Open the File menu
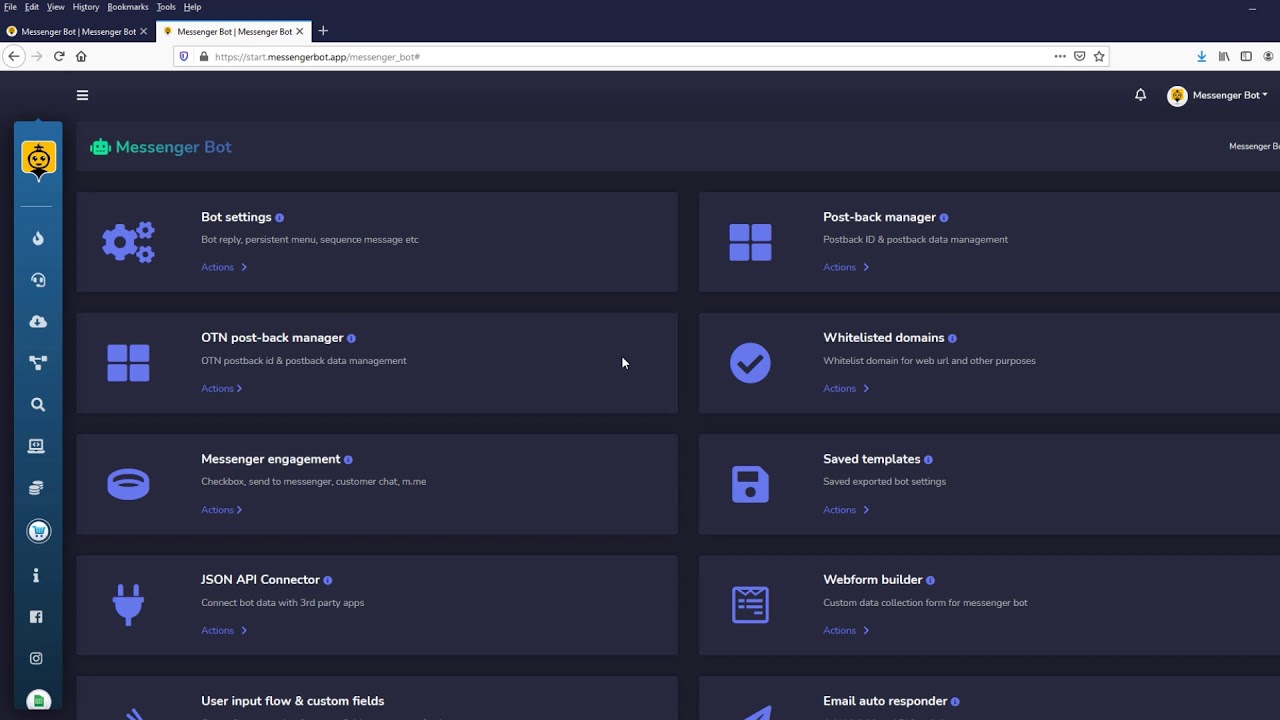This screenshot has height=720, width=1280. point(10,7)
